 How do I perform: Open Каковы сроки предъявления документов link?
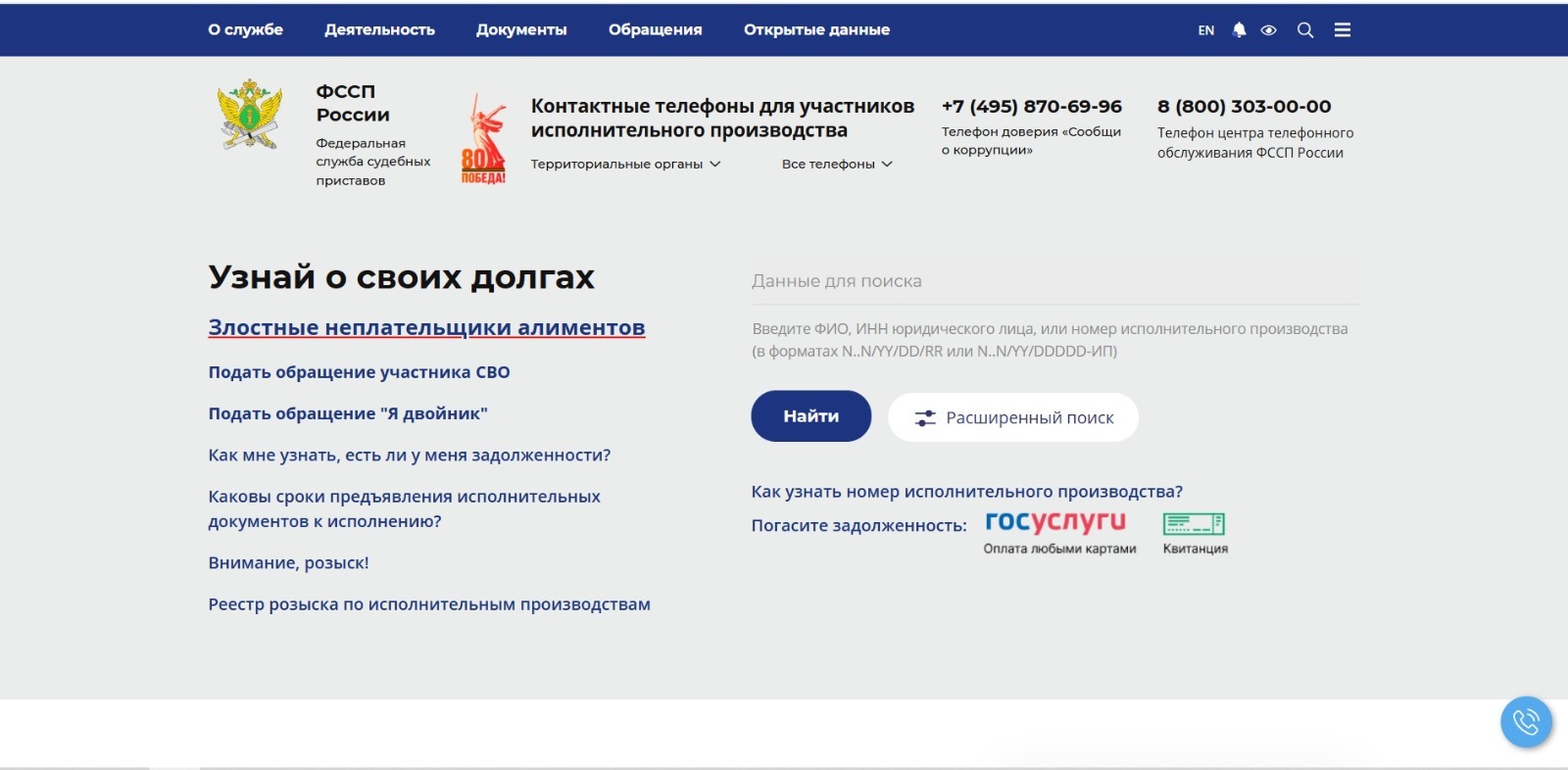click(x=404, y=508)
